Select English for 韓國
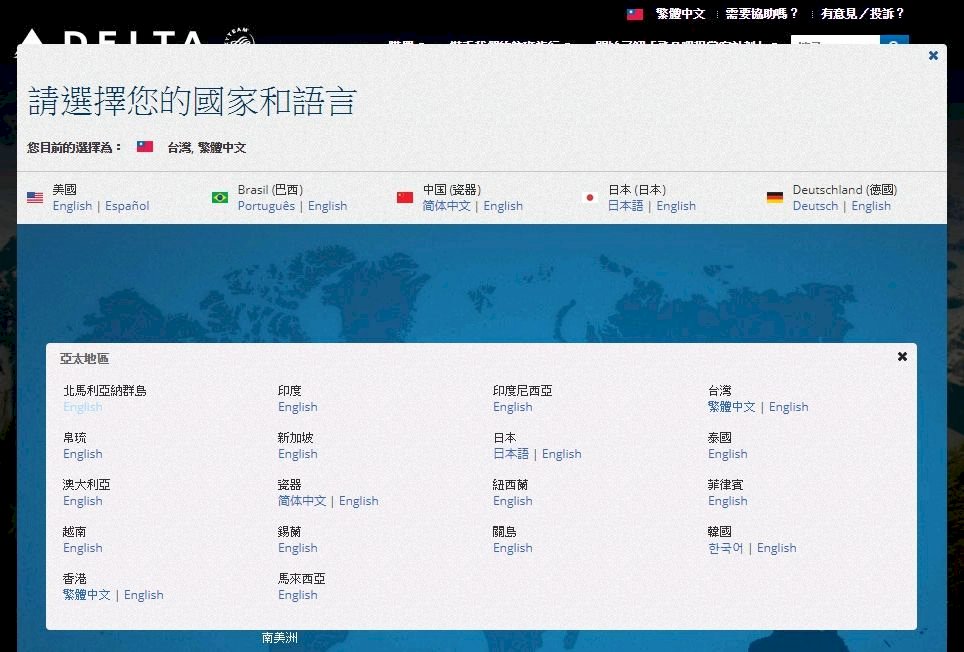This screenshot has height=652, width=964. pos(776,548)
